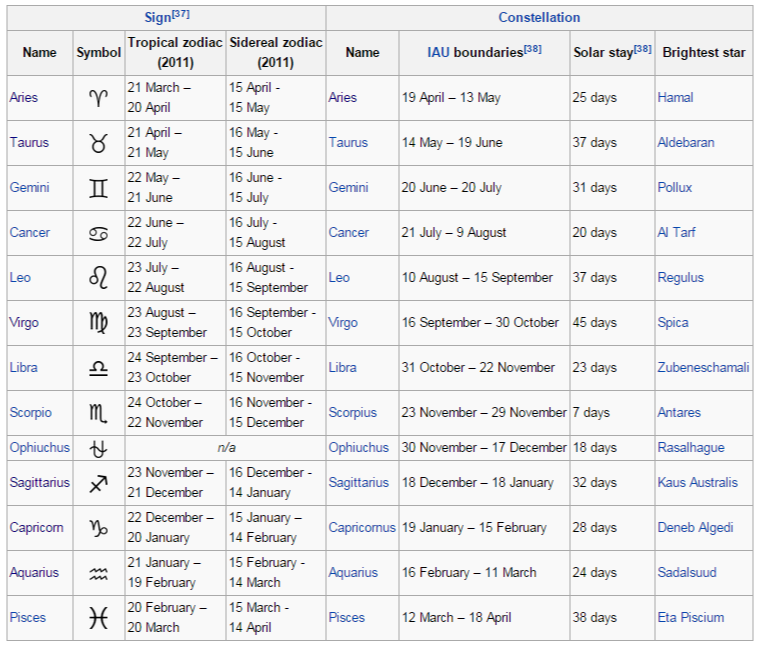Select the 23 November – 29 November cell
This screenshot has width=759, height=646.
(484, 413)
